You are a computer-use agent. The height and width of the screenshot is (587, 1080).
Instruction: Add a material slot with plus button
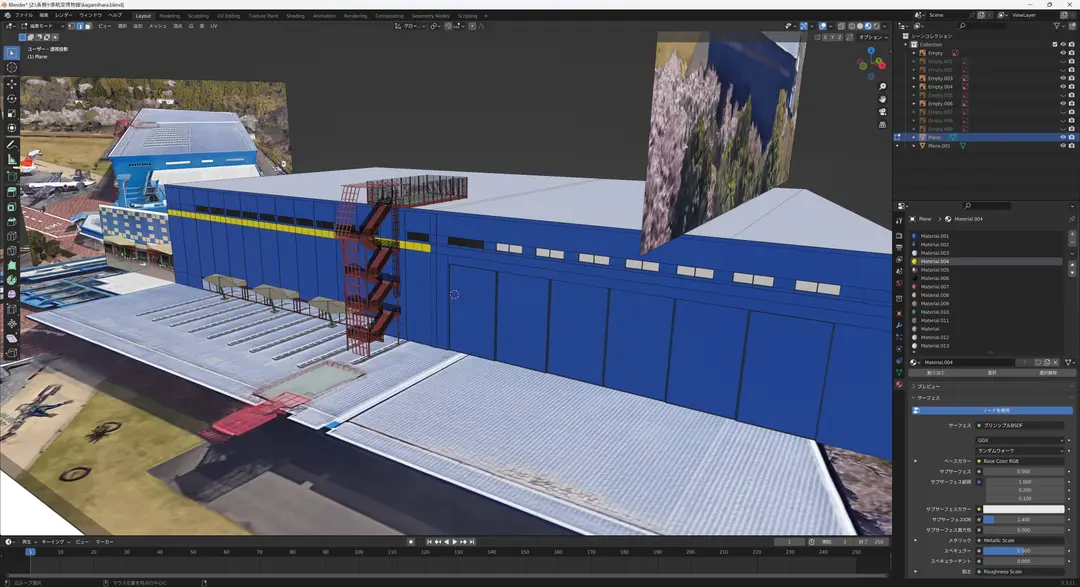(x=1072, y=235)
